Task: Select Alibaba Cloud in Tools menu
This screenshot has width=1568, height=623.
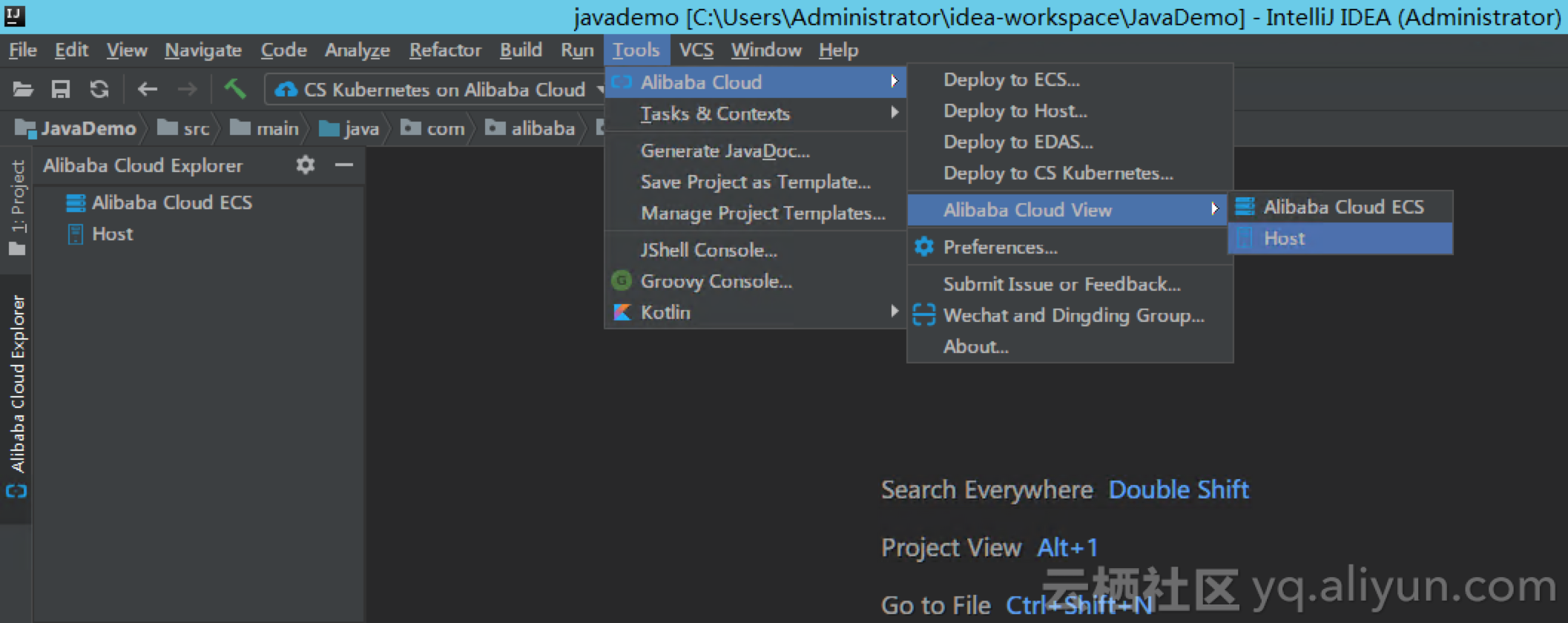Action: point(756,82)
